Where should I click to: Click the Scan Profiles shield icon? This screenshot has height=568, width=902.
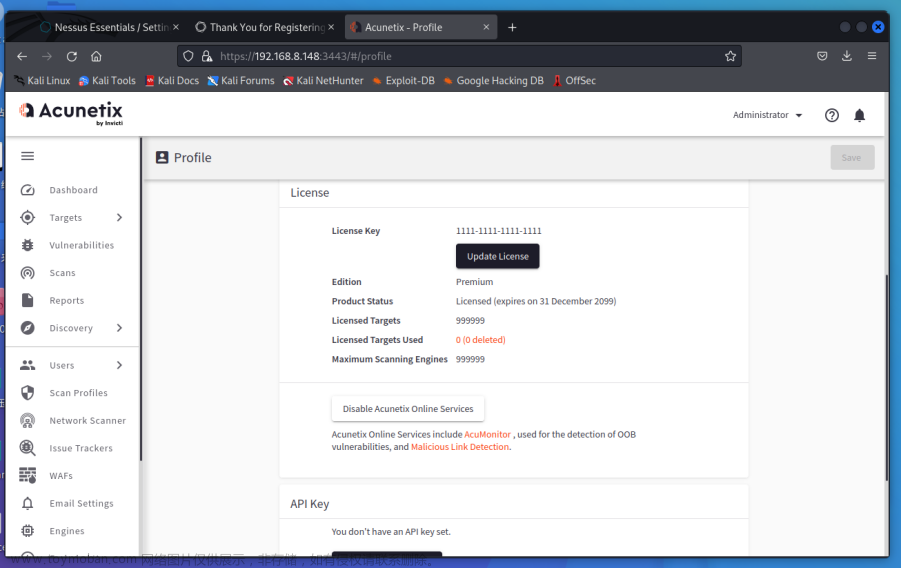[28, 393]
